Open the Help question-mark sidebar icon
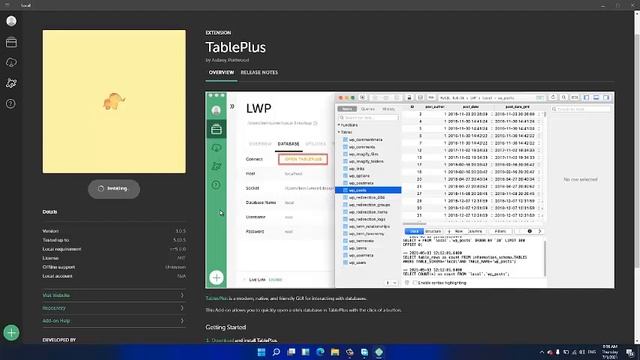Viewport: 640px width, 360px height. [11, 104]
